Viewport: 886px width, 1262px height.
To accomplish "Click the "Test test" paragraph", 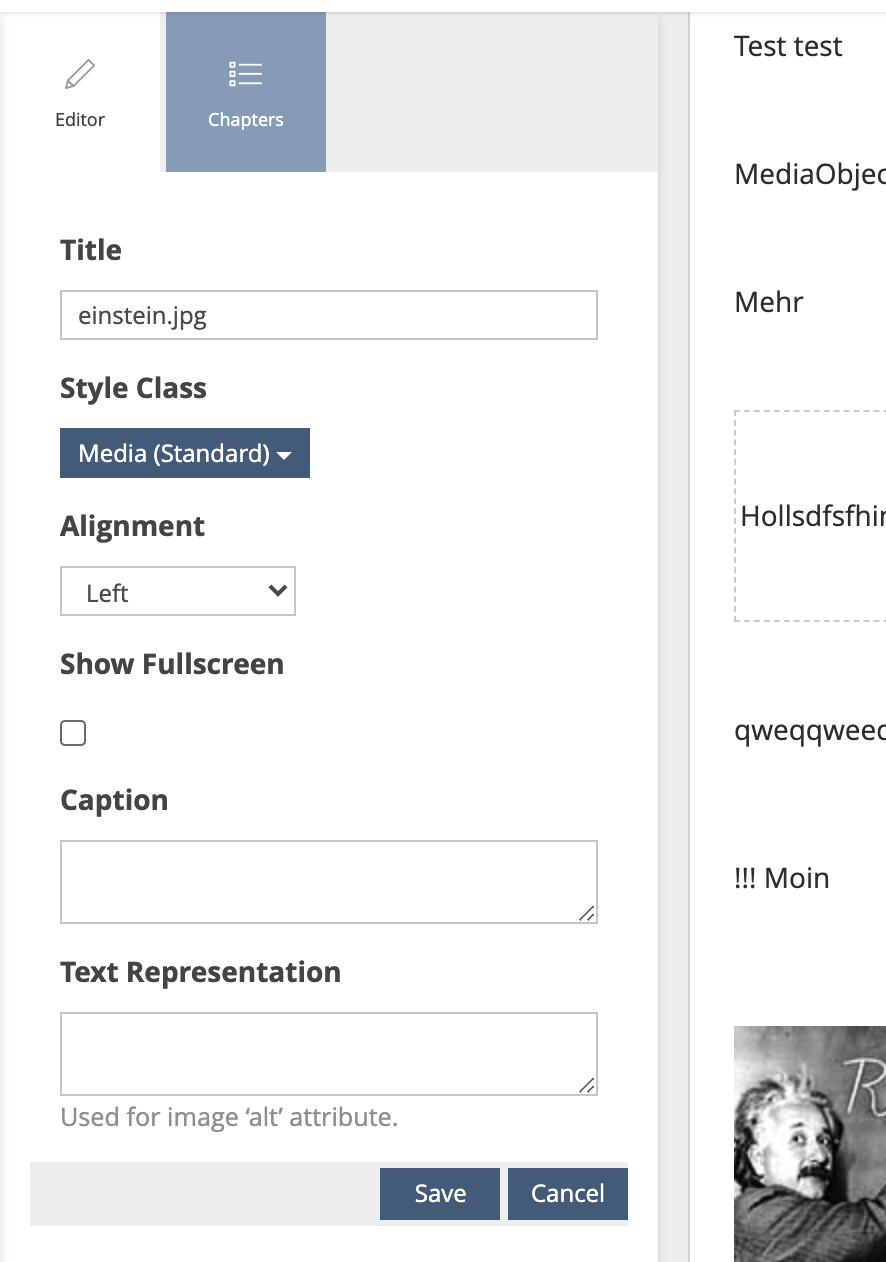I will click(788, 46).
